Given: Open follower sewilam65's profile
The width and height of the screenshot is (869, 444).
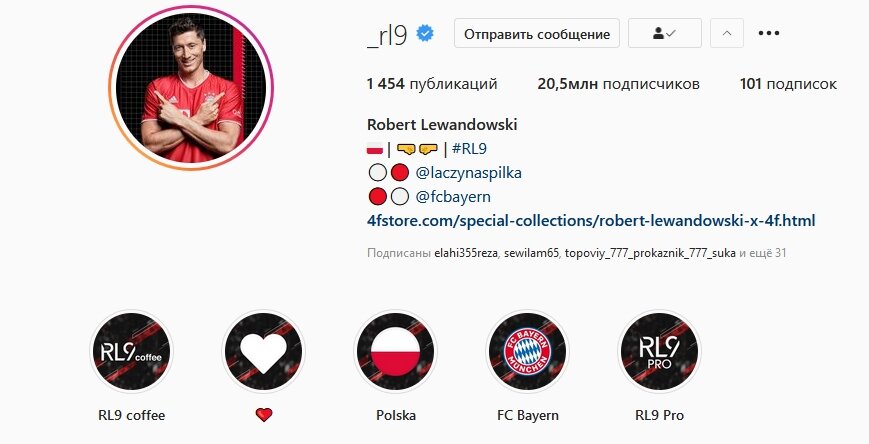Looking at the screenshot, I should click(x=531, y=253).
